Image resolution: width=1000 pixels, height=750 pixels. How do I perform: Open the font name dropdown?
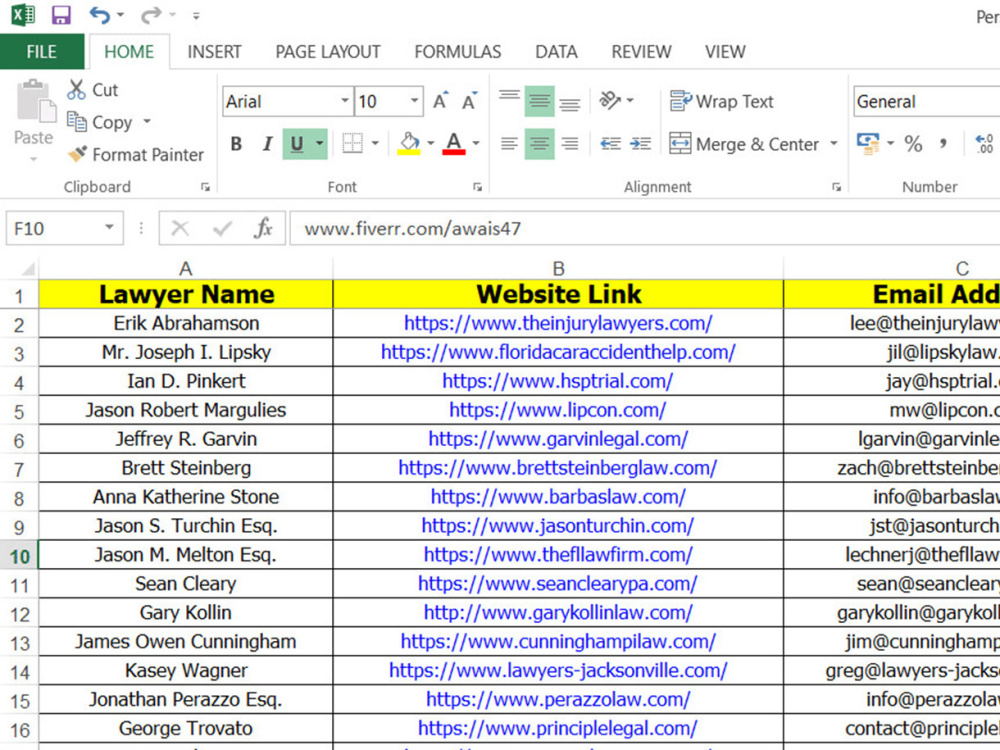coord(344,101)
